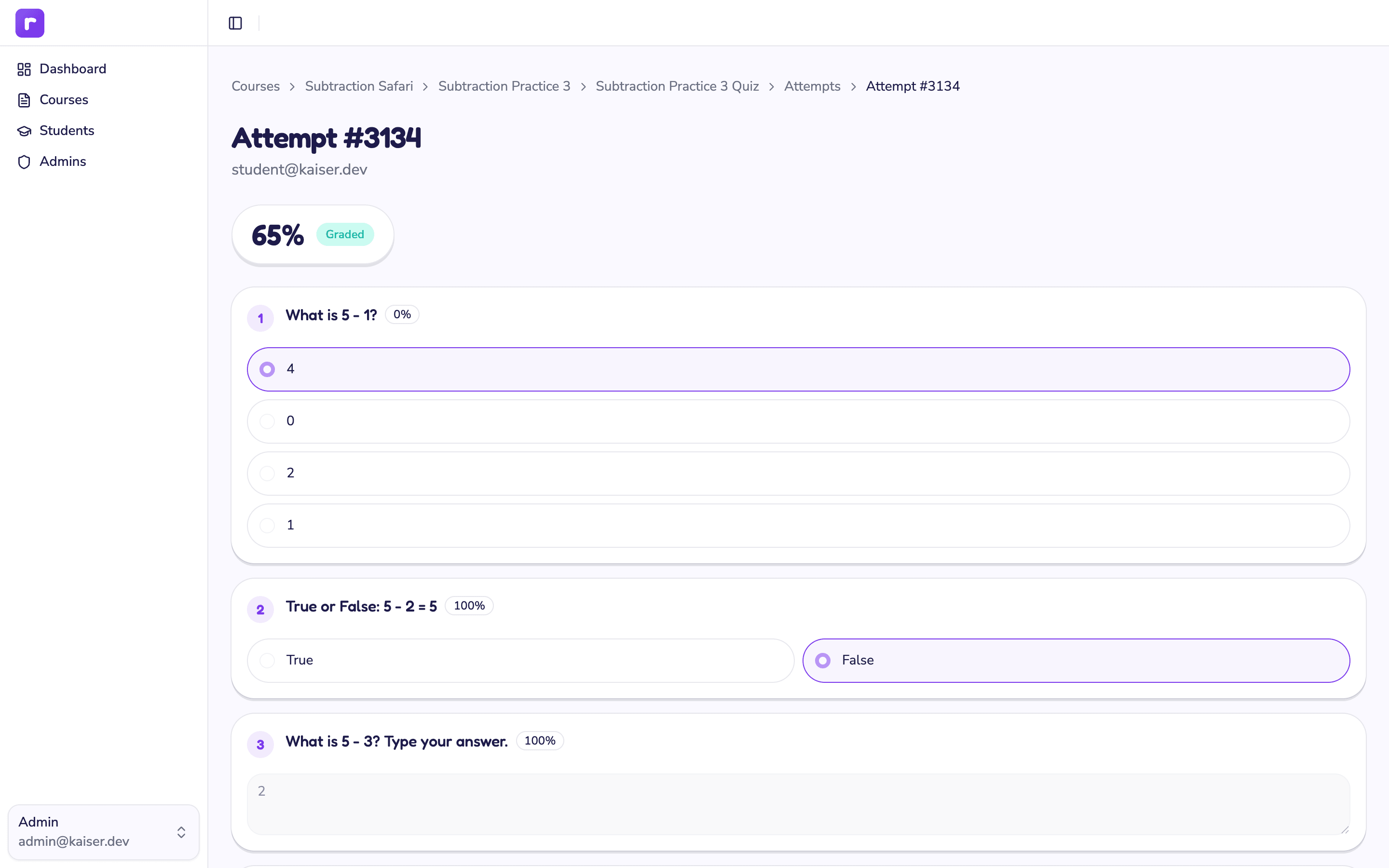The width and height of the screenshot is (1389, 868).
Task: Click the purple app logo
Action: coord(30,23)
